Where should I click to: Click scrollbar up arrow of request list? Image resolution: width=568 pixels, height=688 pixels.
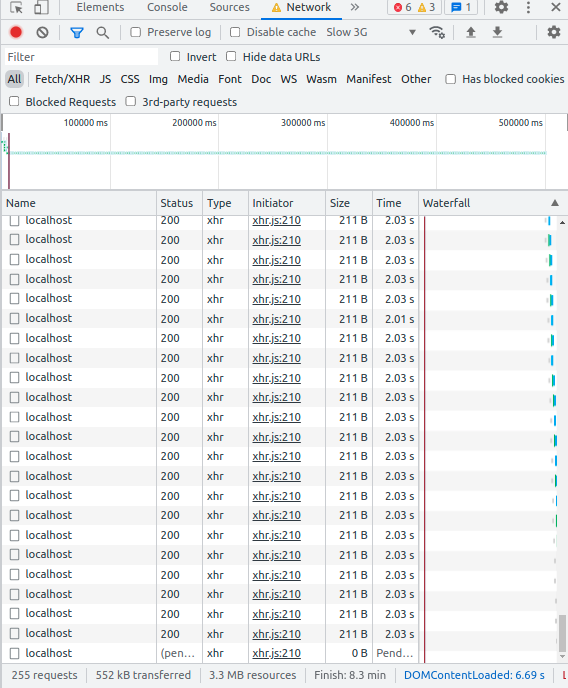click(x=562, y=223)
